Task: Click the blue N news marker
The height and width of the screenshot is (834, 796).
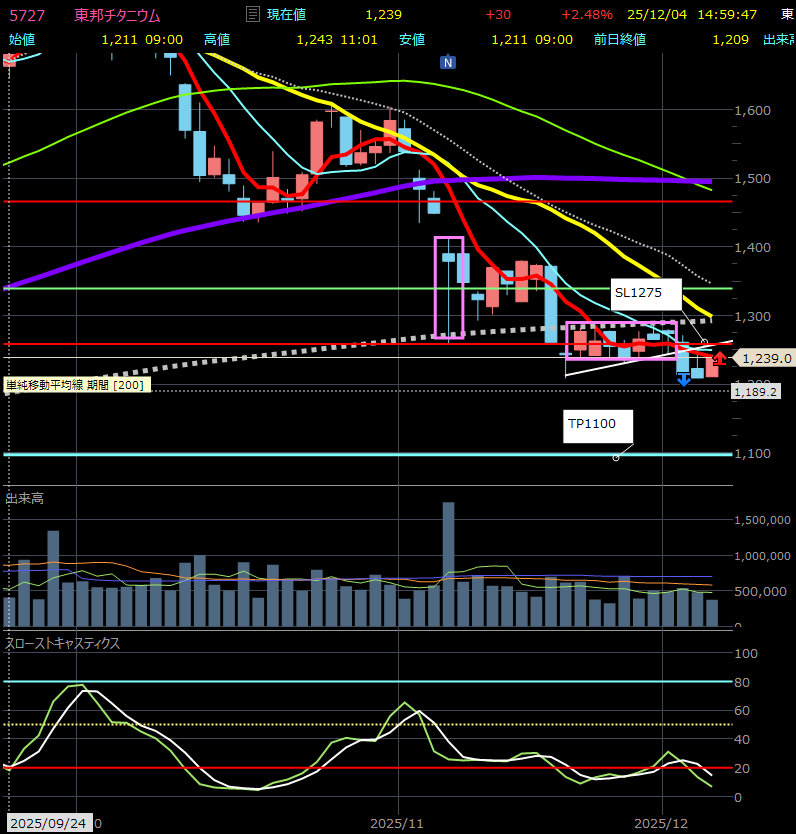Action: (x=448, y=62)
